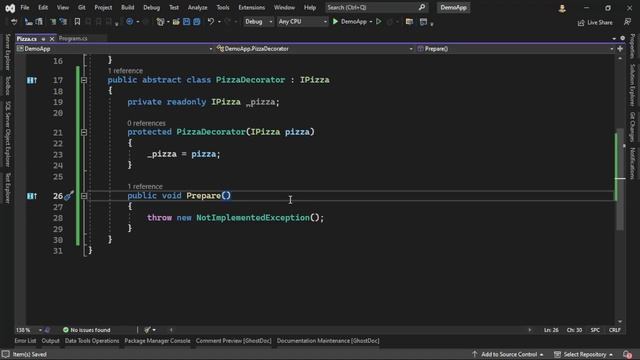Click the split editor plus icon

point(620,49)
